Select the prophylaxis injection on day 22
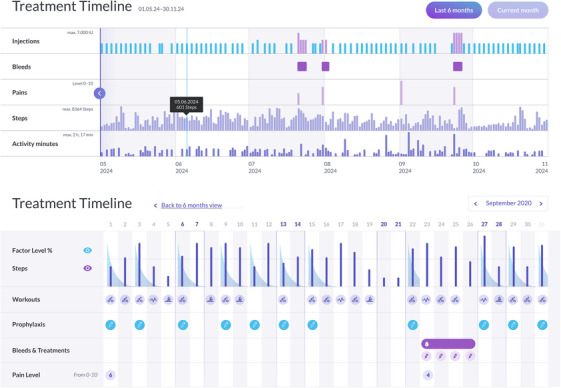This screenshot has width=561, height=388. [x=413, y=325]
